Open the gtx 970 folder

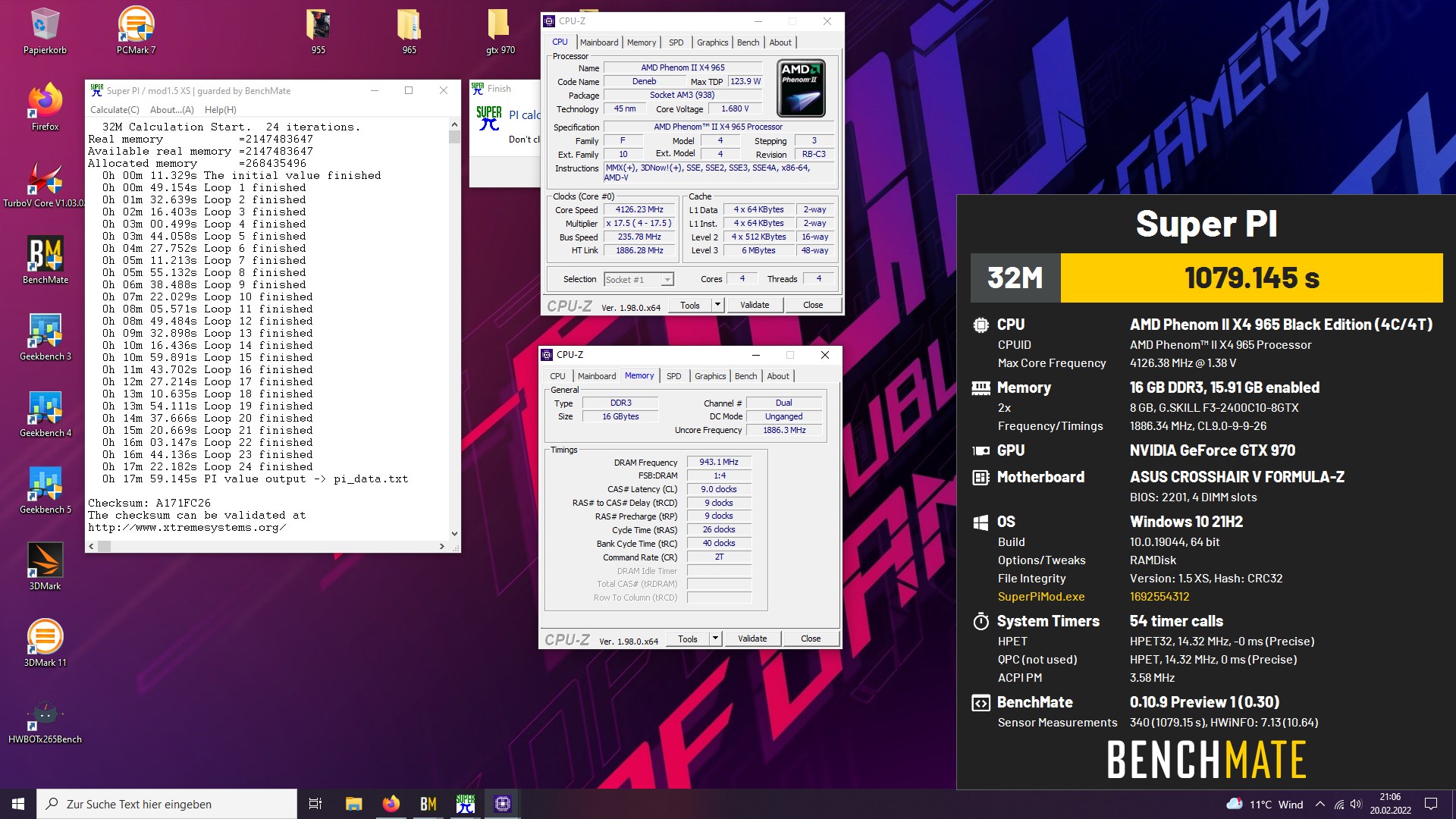pyautogui.click(x=500, y=32)
